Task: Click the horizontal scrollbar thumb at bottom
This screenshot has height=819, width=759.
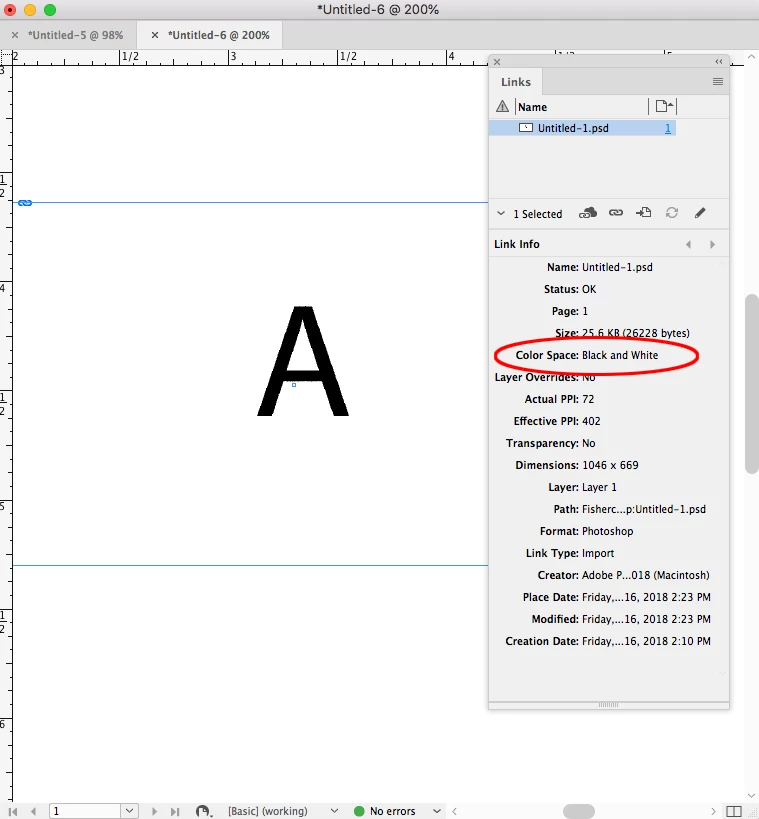Action: [579, 811]
